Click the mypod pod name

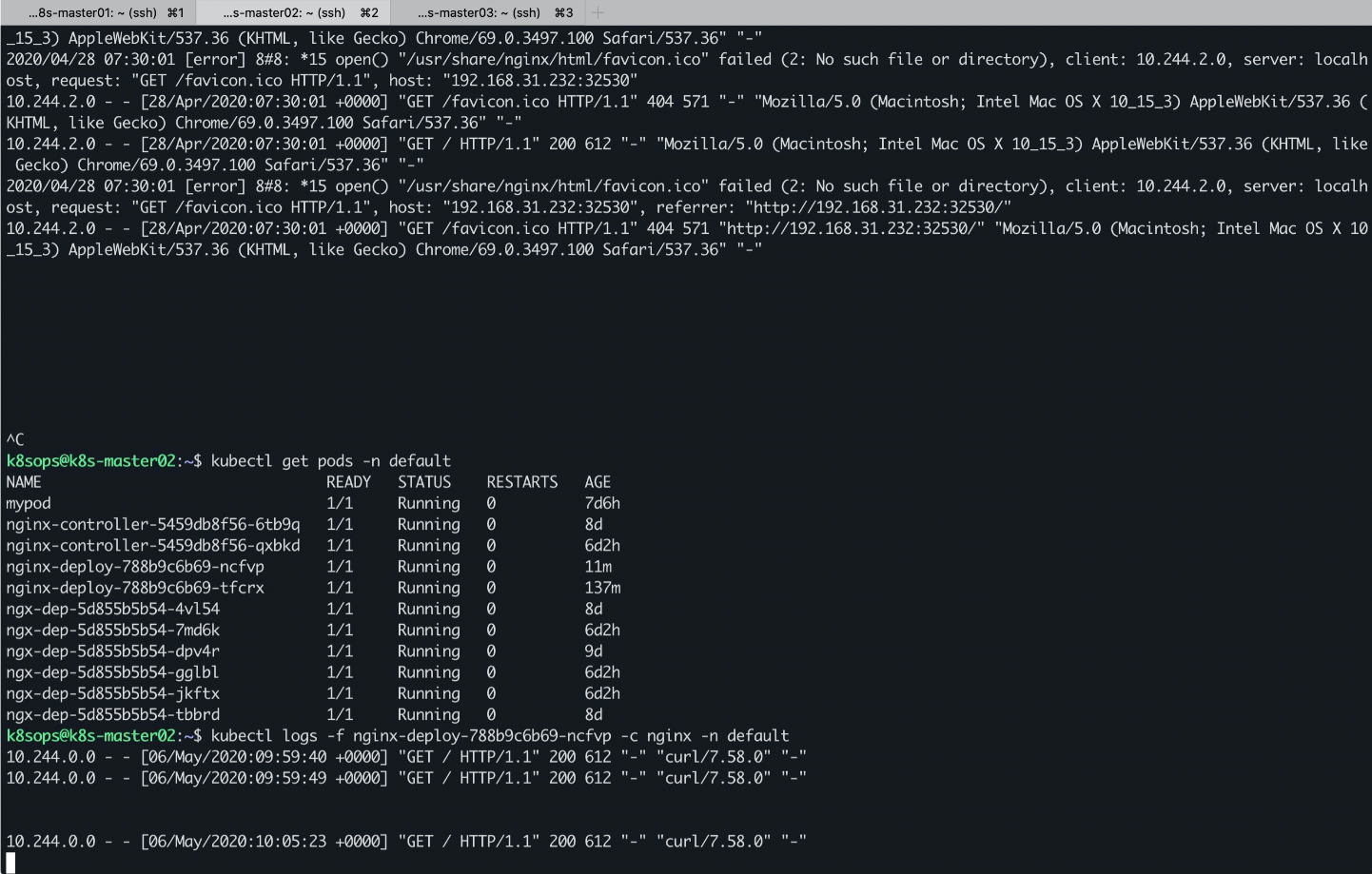29,503
